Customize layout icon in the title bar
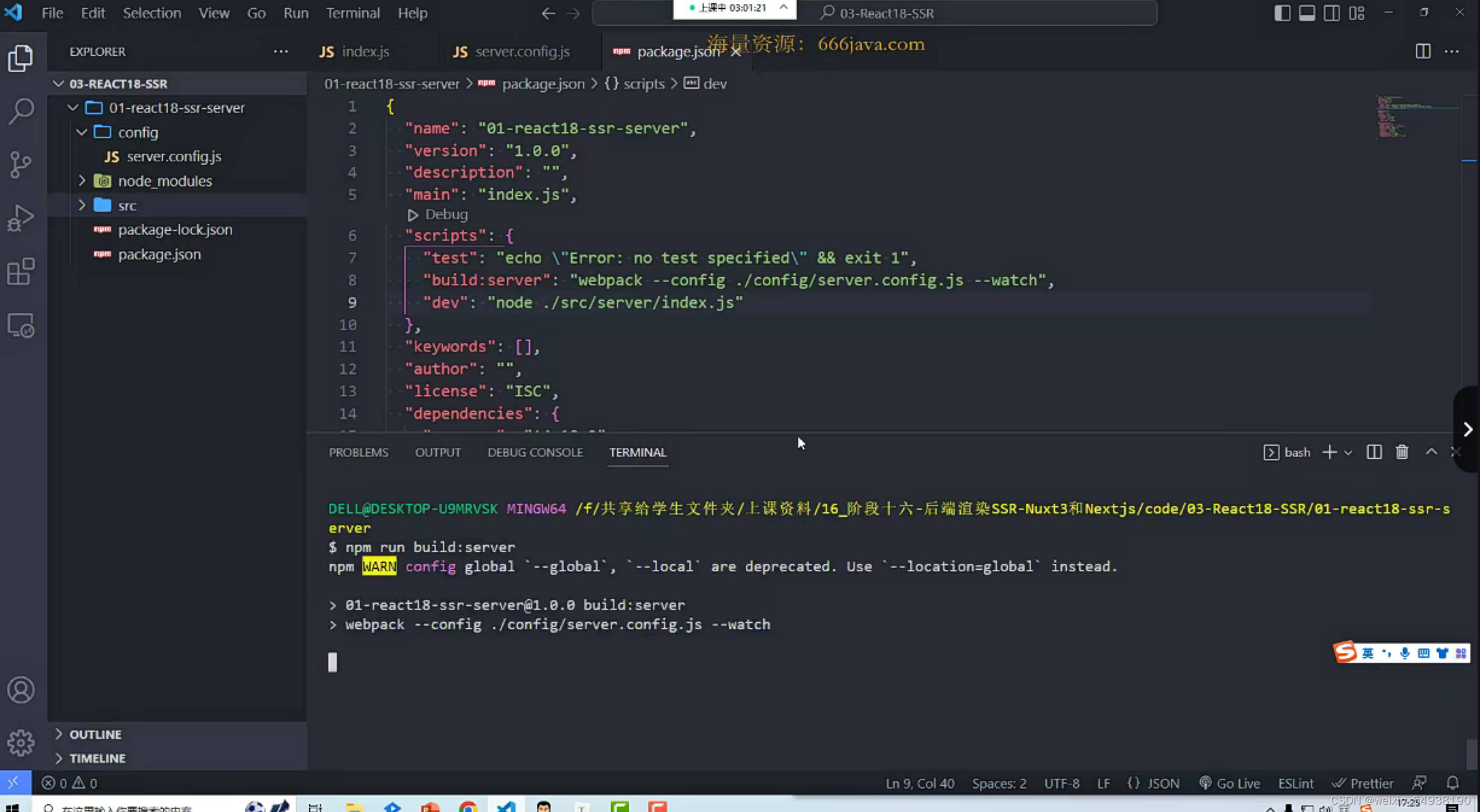The width and height of the screenshot is (1480, 812). pyautogui.click(x=1356, y=13)
